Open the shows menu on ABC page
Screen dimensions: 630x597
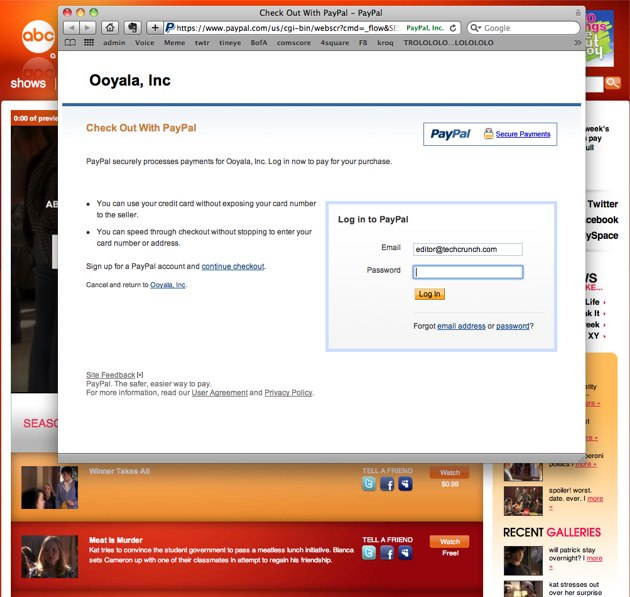[x=28, y=83]
